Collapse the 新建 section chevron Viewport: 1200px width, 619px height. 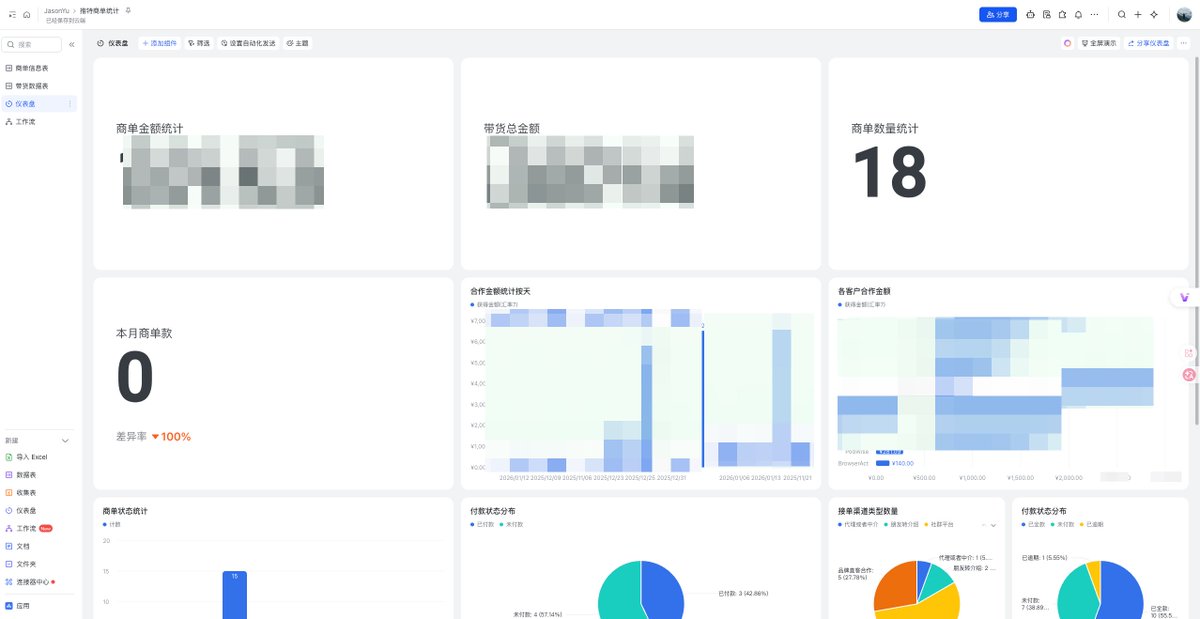point(65,440)
